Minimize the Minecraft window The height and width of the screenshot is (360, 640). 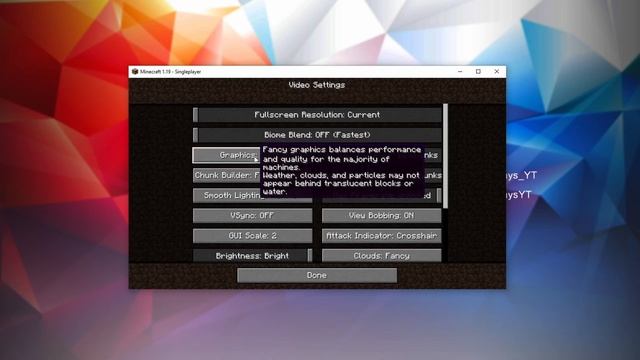coord(460,71)
